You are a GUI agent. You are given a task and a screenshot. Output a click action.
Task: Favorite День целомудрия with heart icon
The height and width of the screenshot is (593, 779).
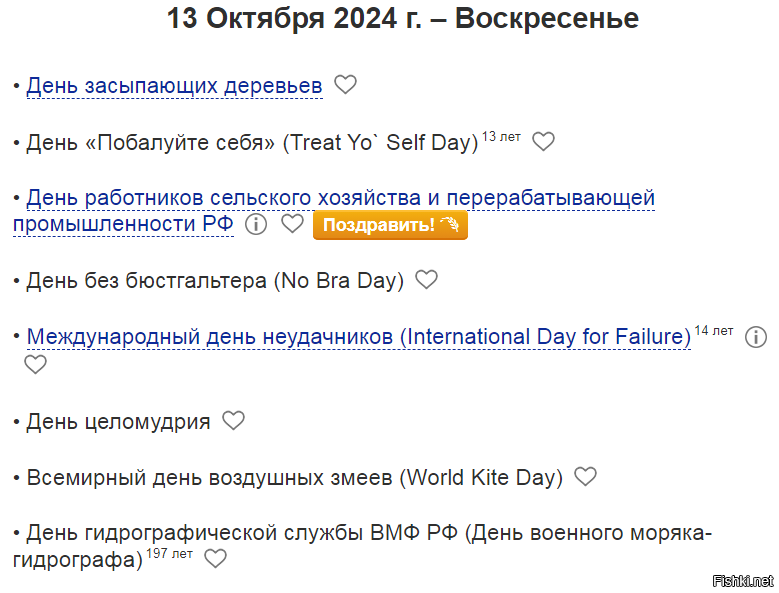pyautogui.click(x=233, y=421)
